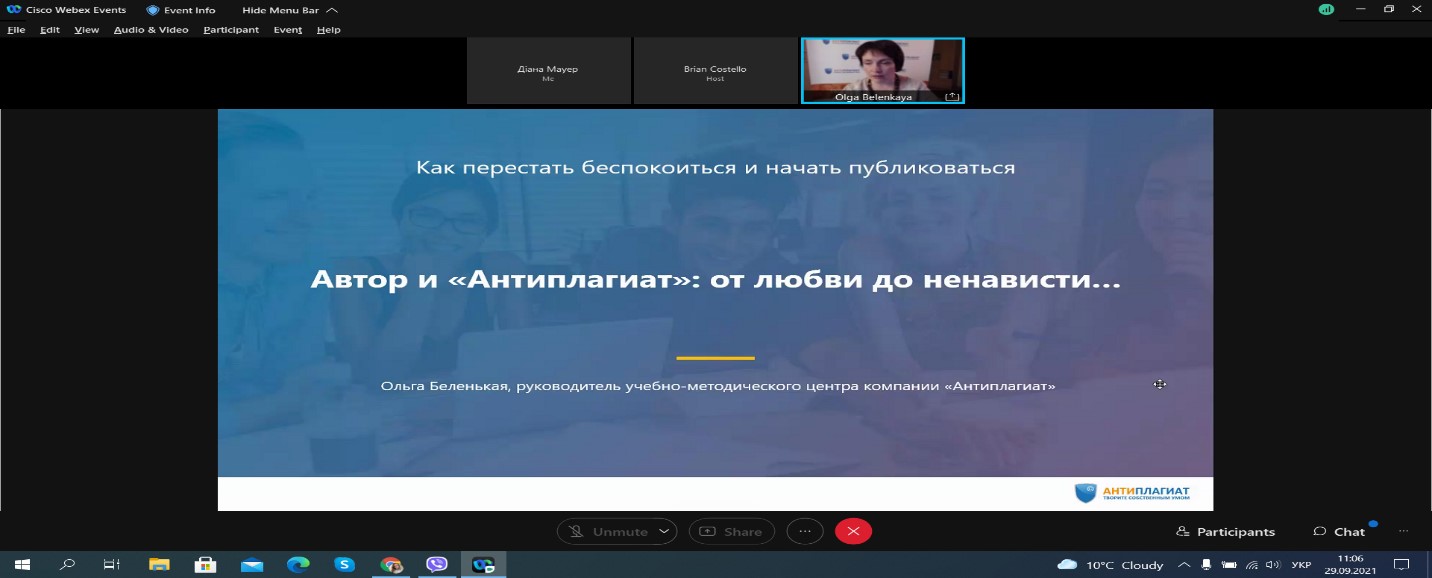Collapse the menu bar with Hide Menu Bar
The image size is (1432, 578).
point(289,10)
